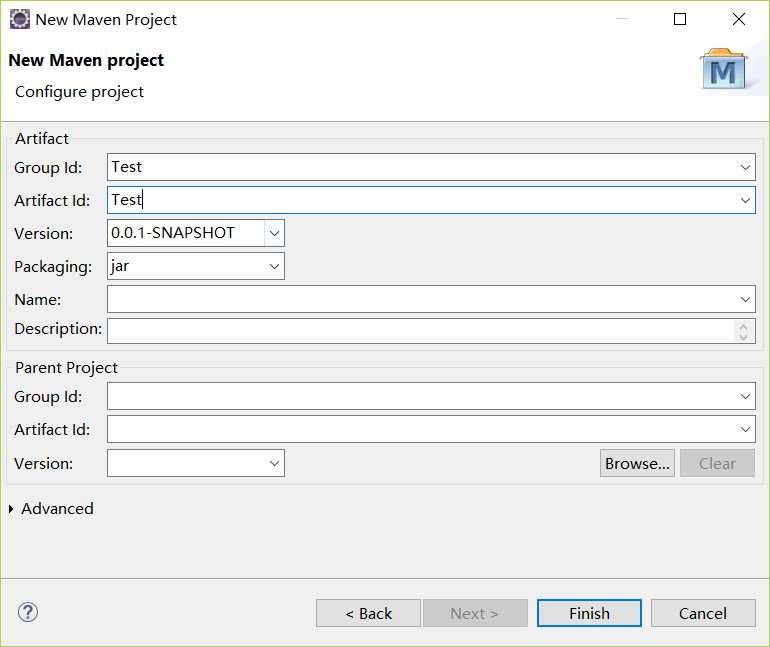This screenshot has height=647, width=770.
Task: Click the help question mark icon
Action: coord(28,612)
